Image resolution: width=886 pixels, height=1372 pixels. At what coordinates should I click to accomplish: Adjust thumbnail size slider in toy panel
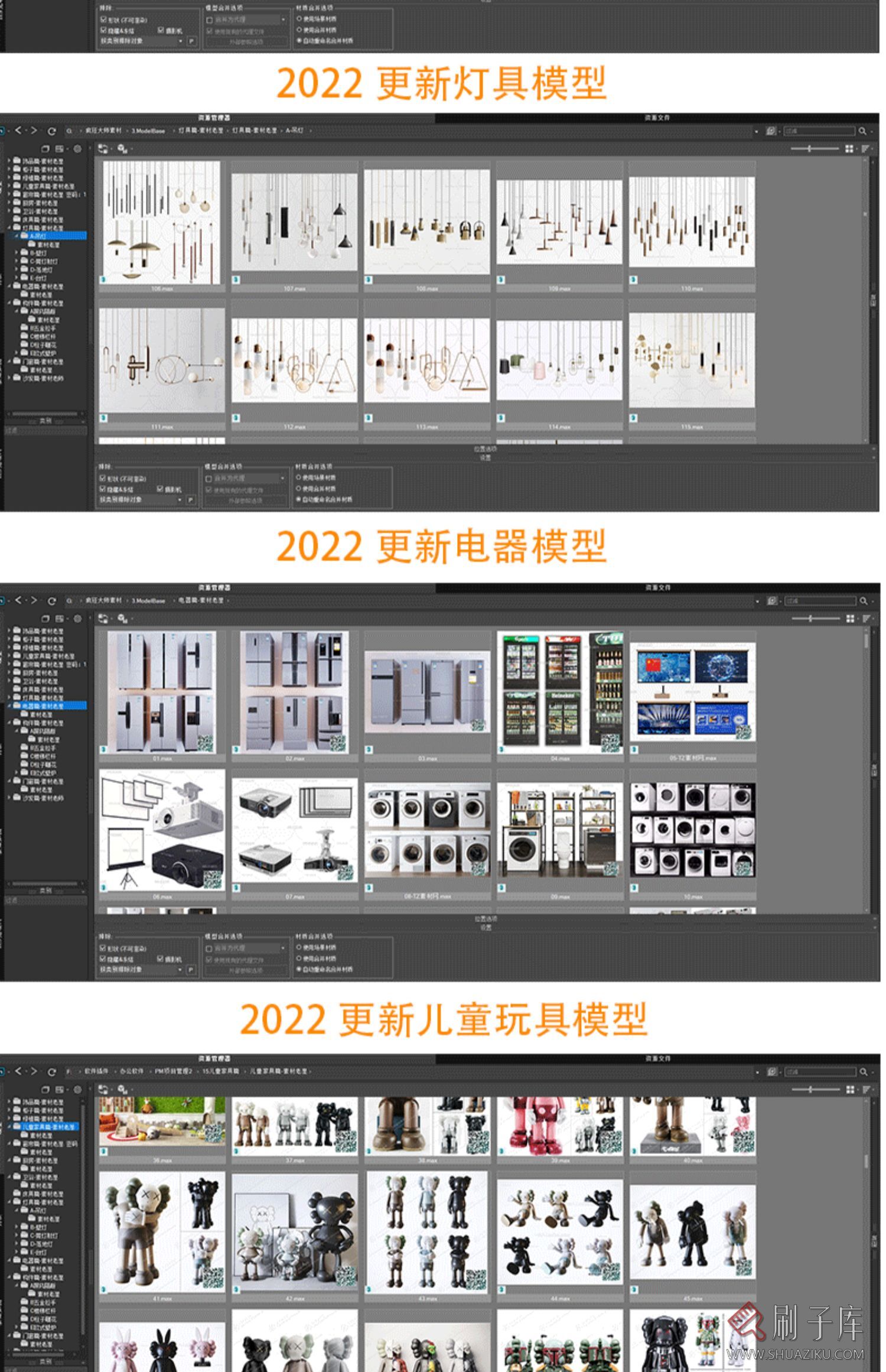815,1090
